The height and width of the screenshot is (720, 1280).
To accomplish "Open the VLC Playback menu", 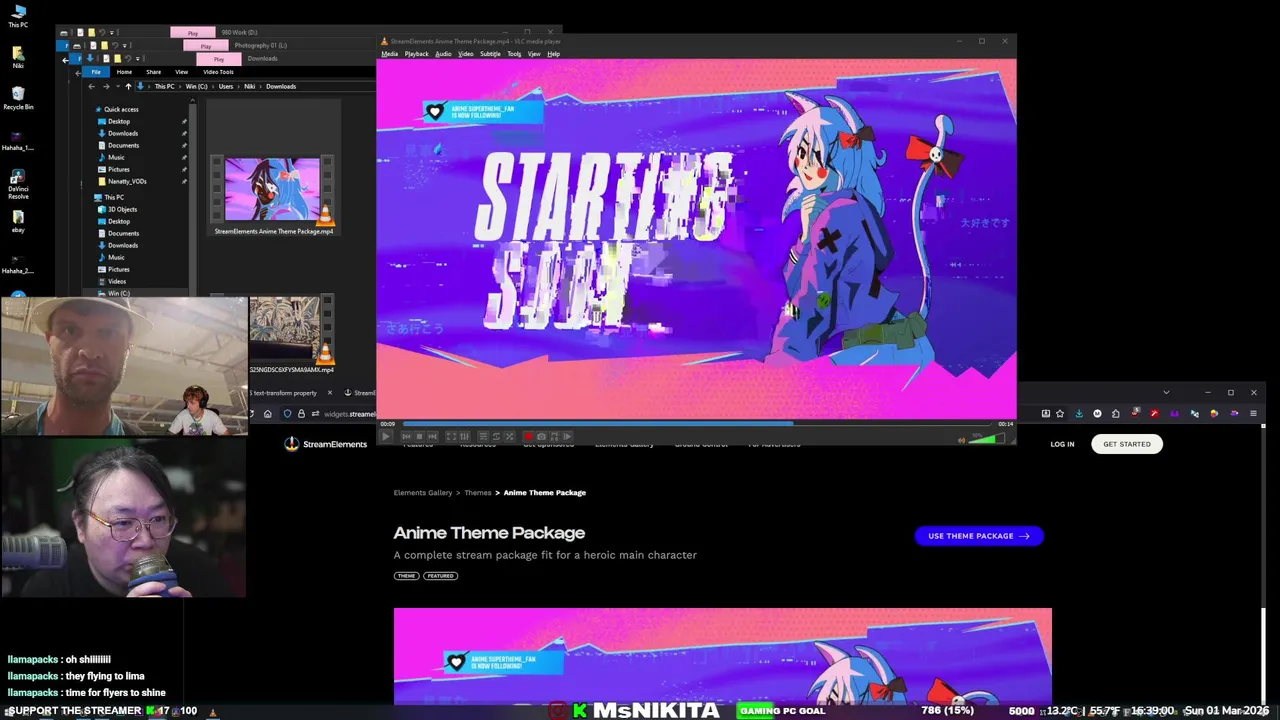I will pos(416,54).
